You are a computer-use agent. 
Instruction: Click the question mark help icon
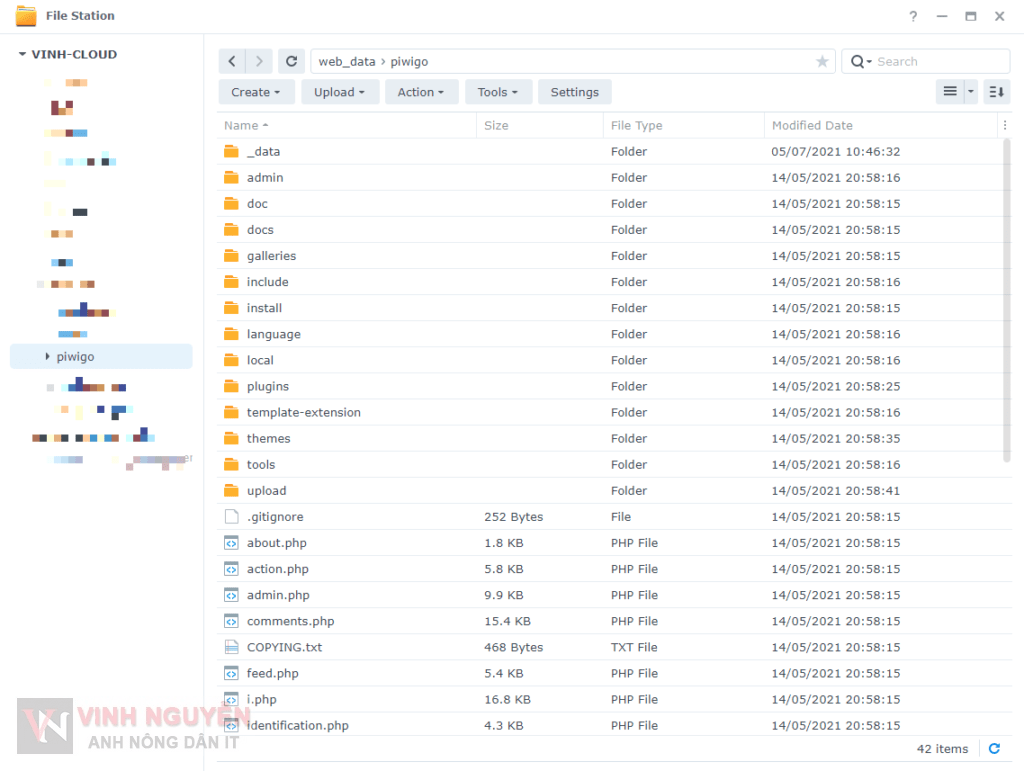[912, 16]
